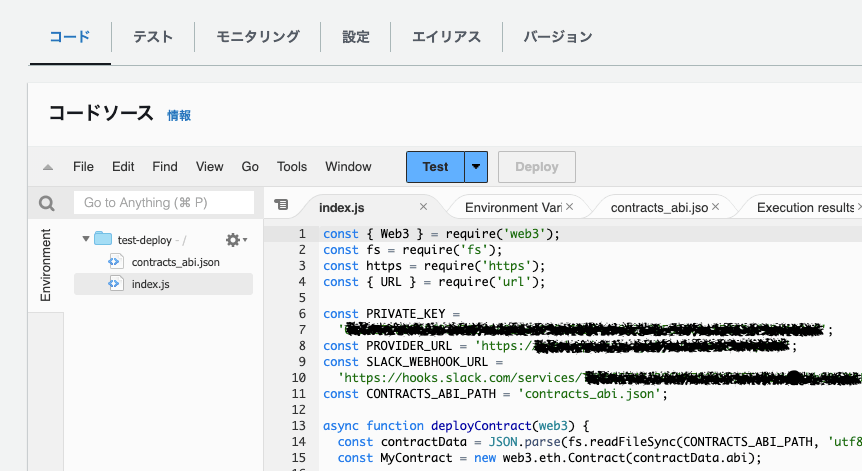Screen dimensions: 862x471
Task: Click the 'const PROVIDER_URL' code line
Action: pos(560,346)
